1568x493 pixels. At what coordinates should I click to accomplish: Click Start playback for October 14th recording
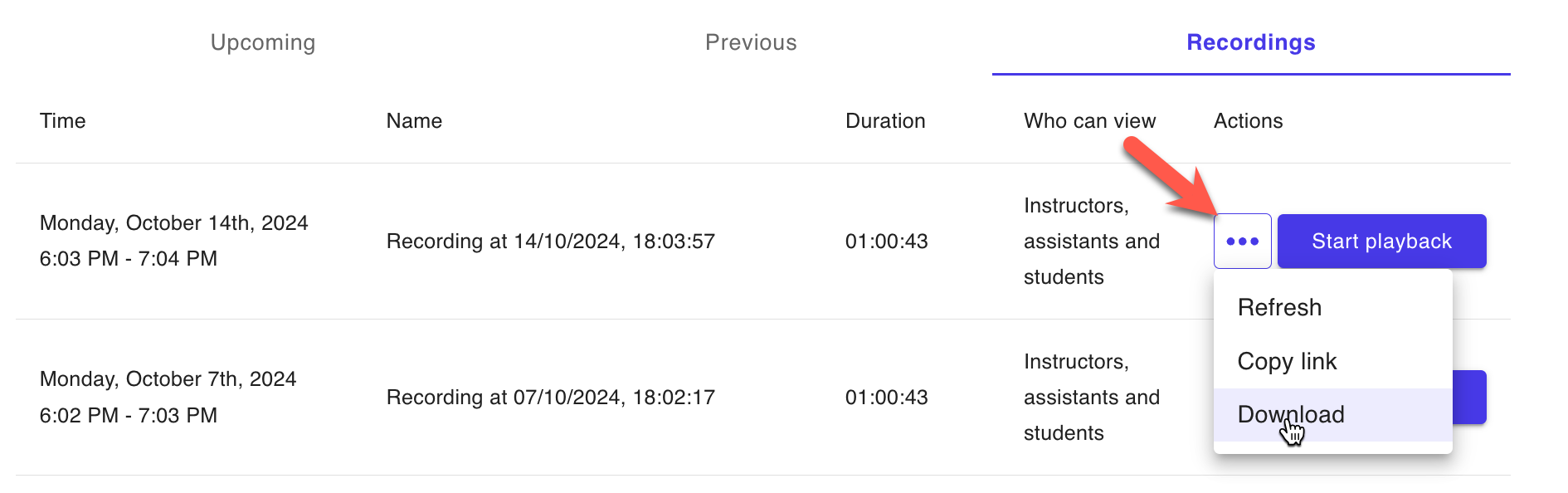(1381, 241)
